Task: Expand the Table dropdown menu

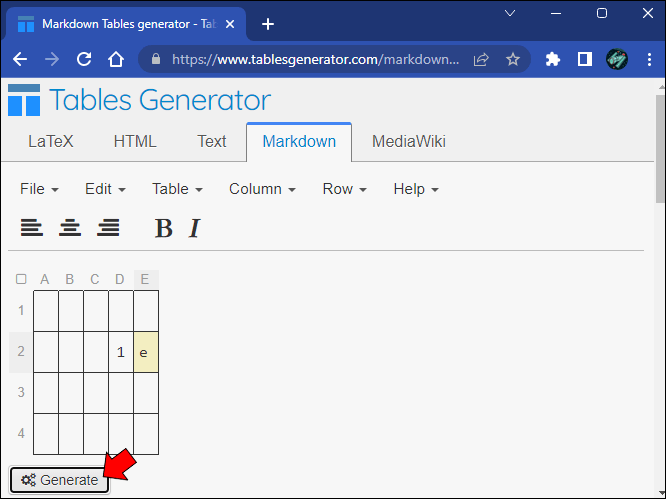Action: [x=177, y=189]
